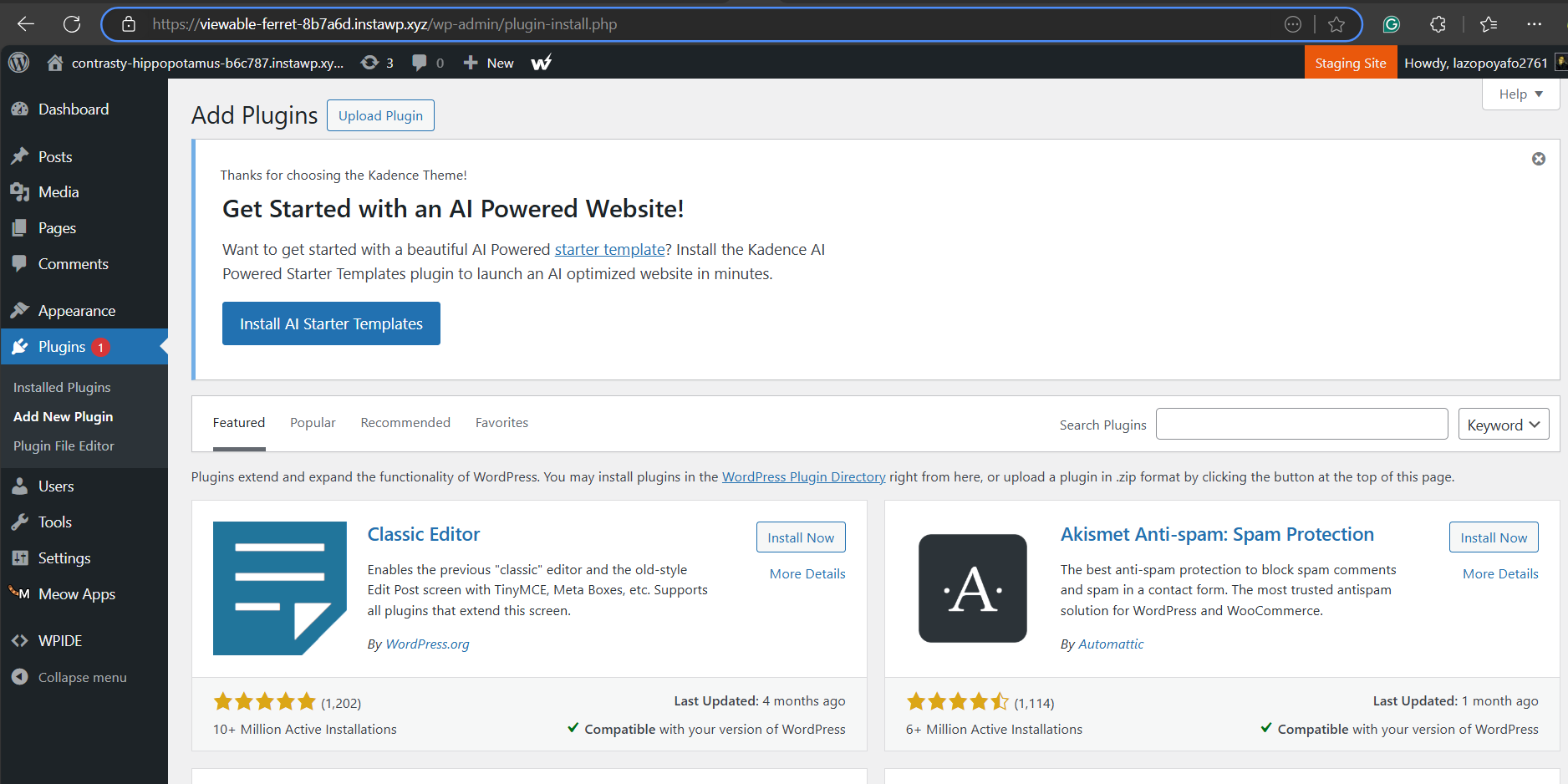Open Grammarly extension icon
Image resolution: width=1568 pixels, height=784 pixels.
tap(1392, 24)
